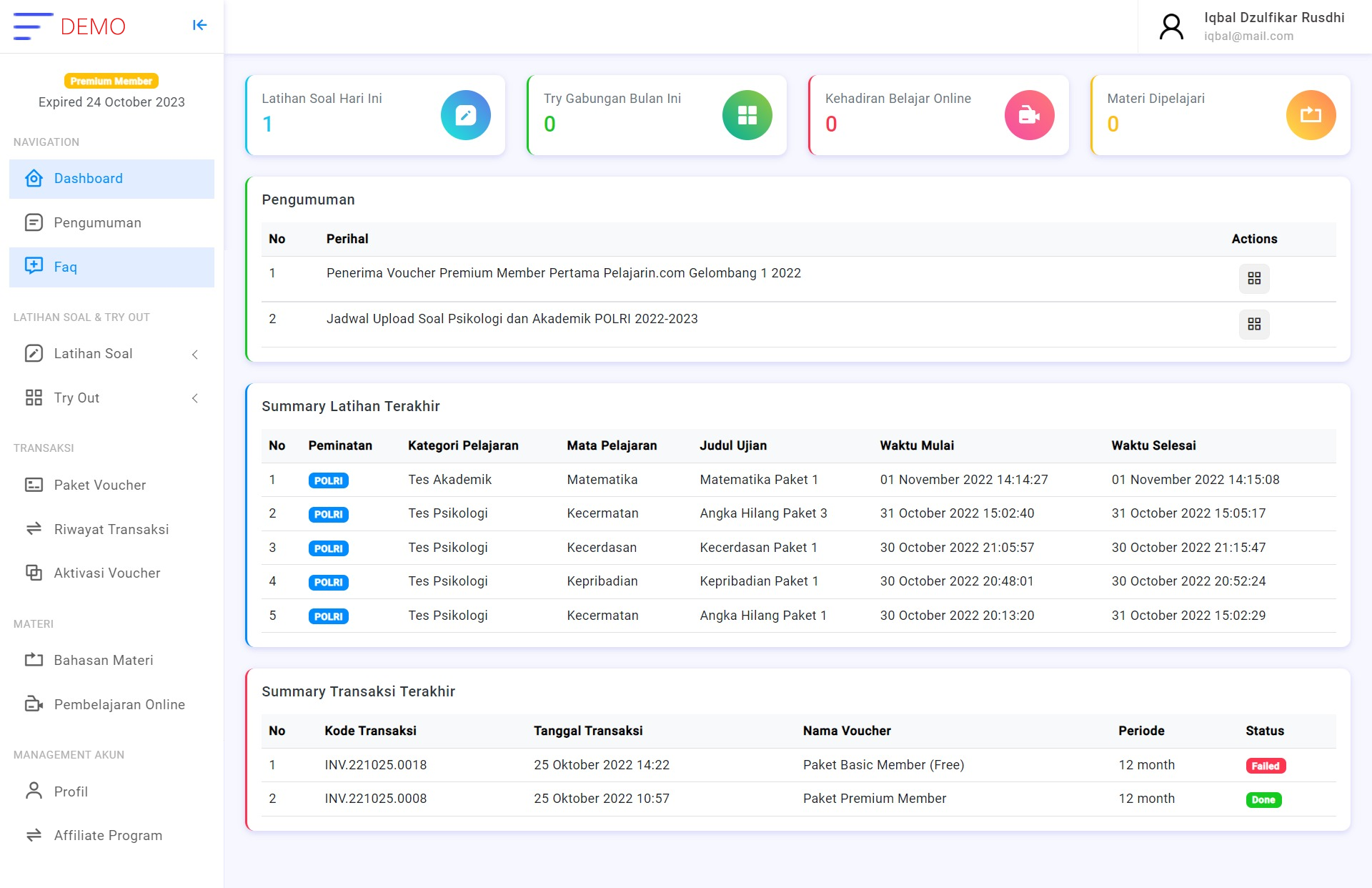
Task: Click the Bahasan Materi icon
Action: point(34,660)
